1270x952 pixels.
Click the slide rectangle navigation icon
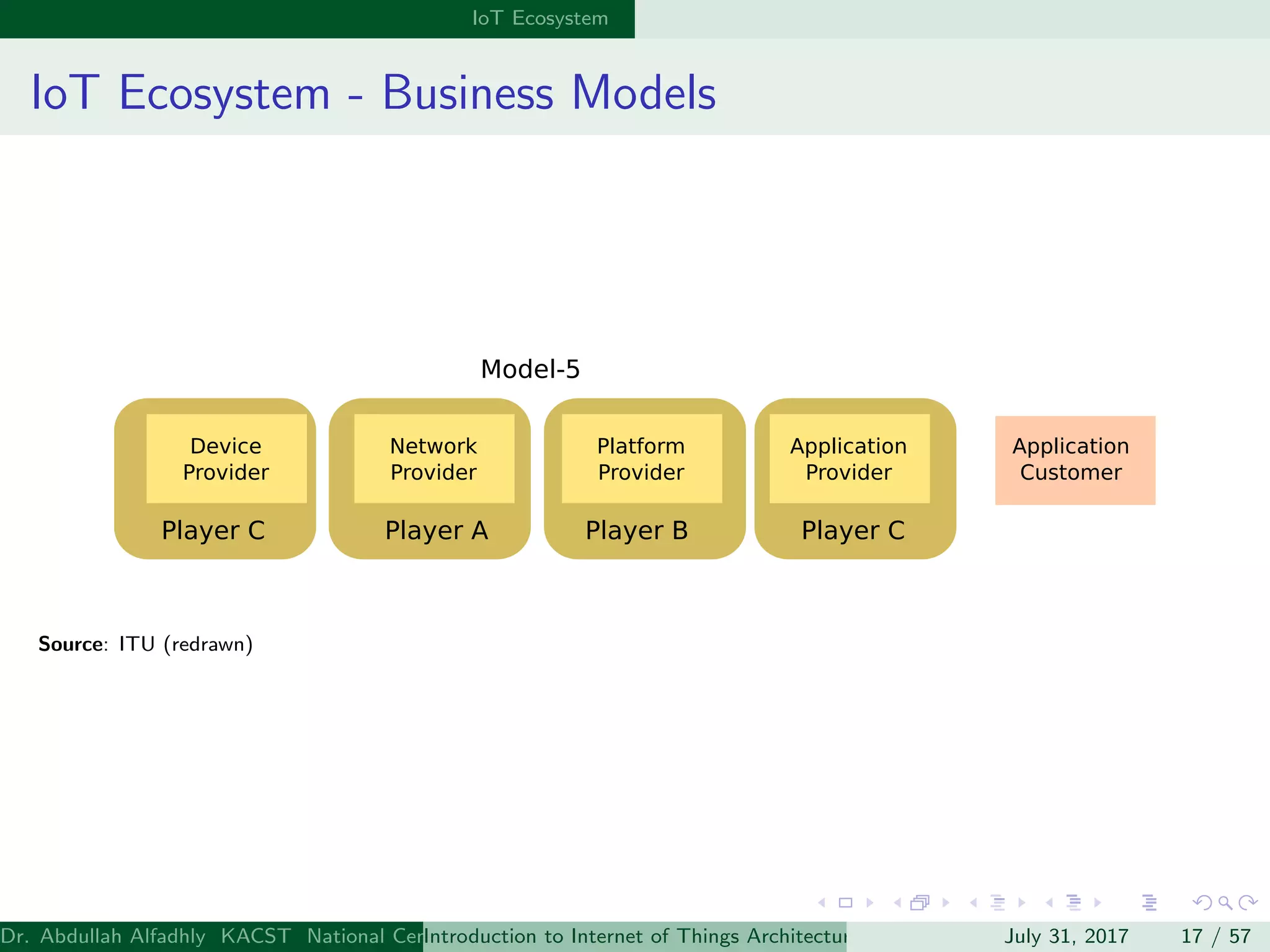point(845,903)
